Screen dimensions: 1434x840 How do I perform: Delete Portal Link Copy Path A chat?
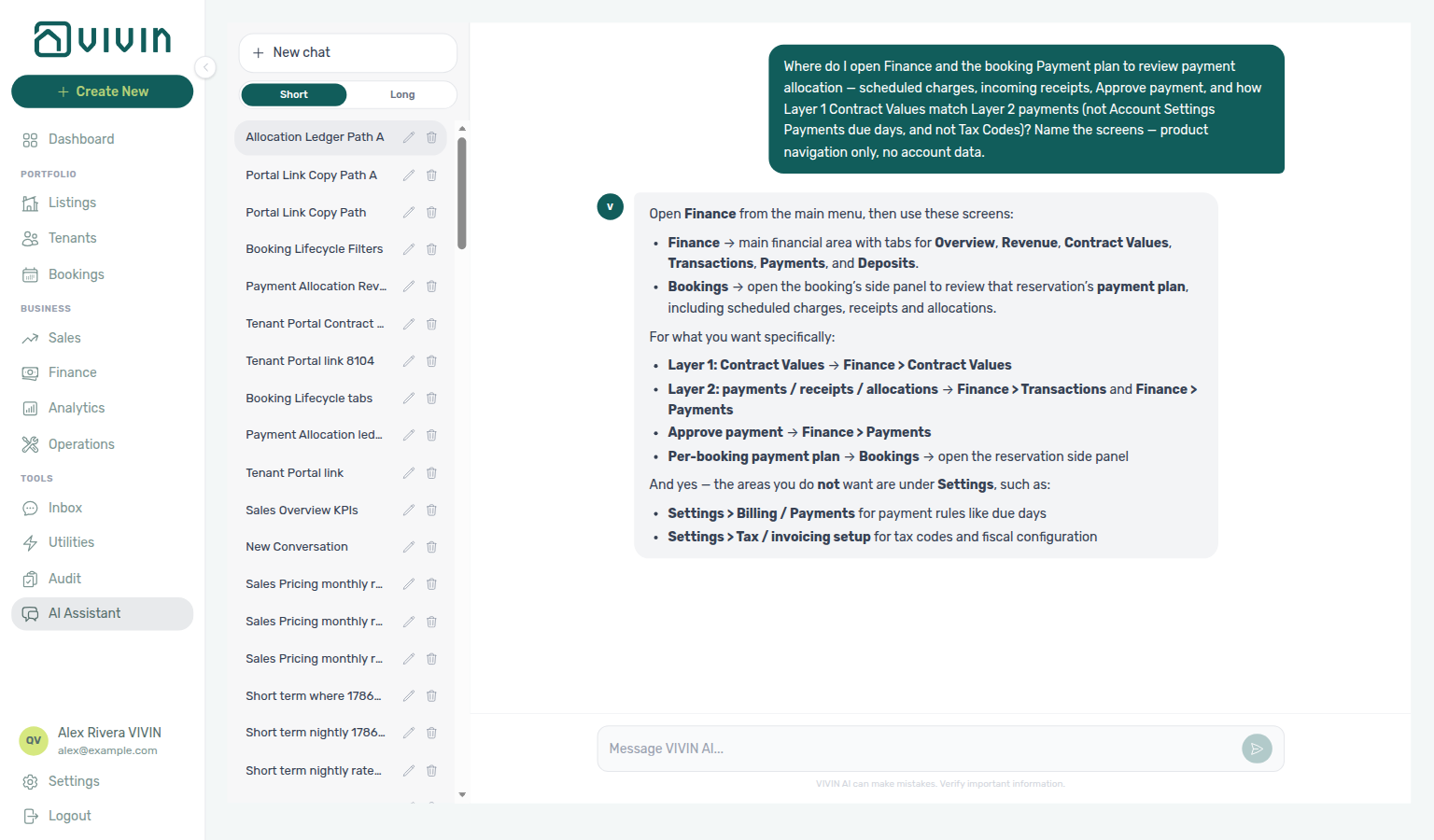coord(431,175)
